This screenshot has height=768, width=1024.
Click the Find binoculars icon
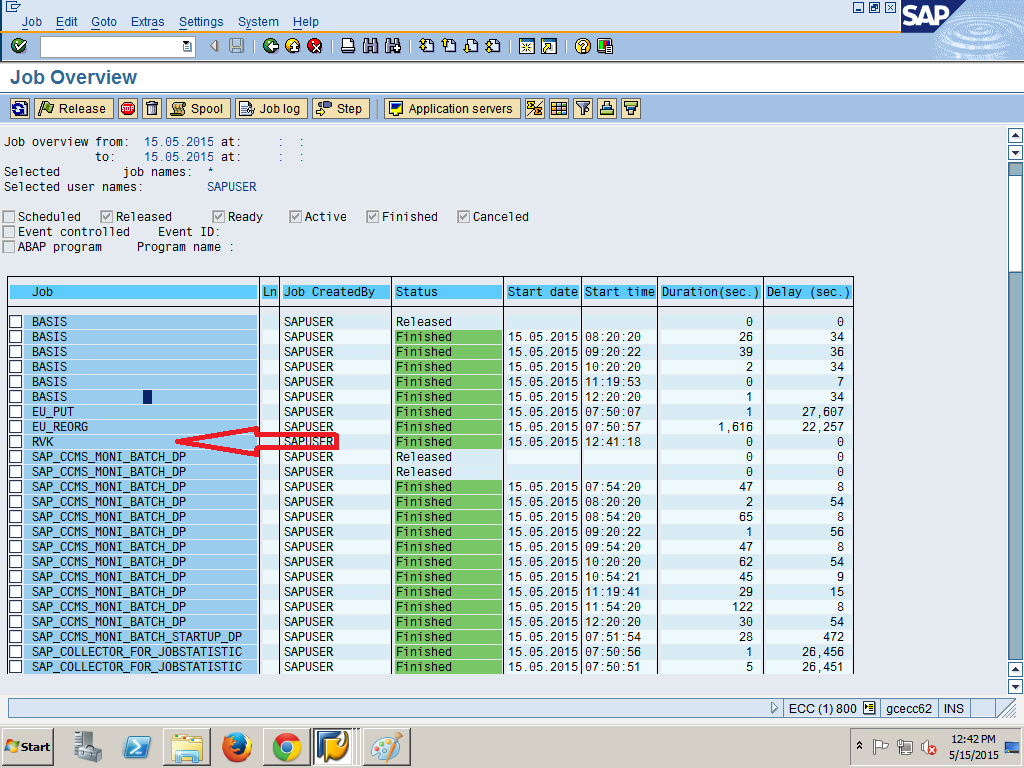(x=370, y=46)
